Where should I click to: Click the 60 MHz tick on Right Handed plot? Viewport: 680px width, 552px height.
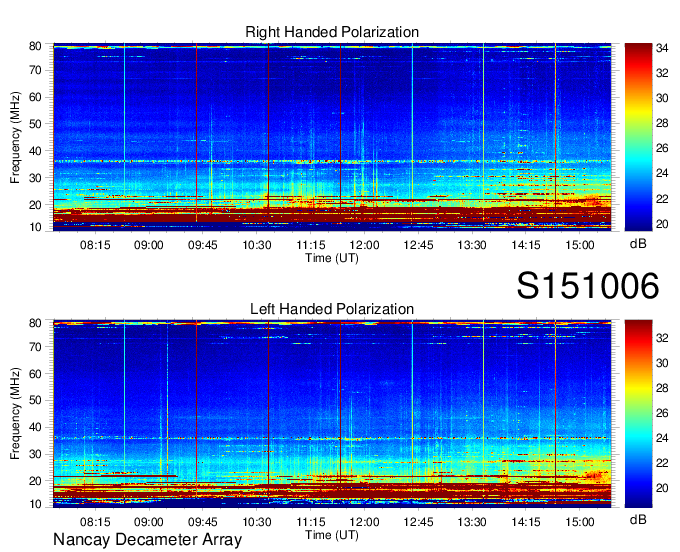(35, 97)
